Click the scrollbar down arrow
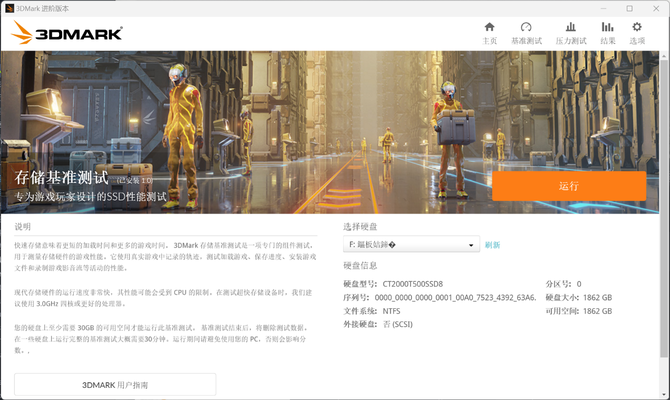The width and height of the screenshot is (670, 400). [x=664, y=395]
